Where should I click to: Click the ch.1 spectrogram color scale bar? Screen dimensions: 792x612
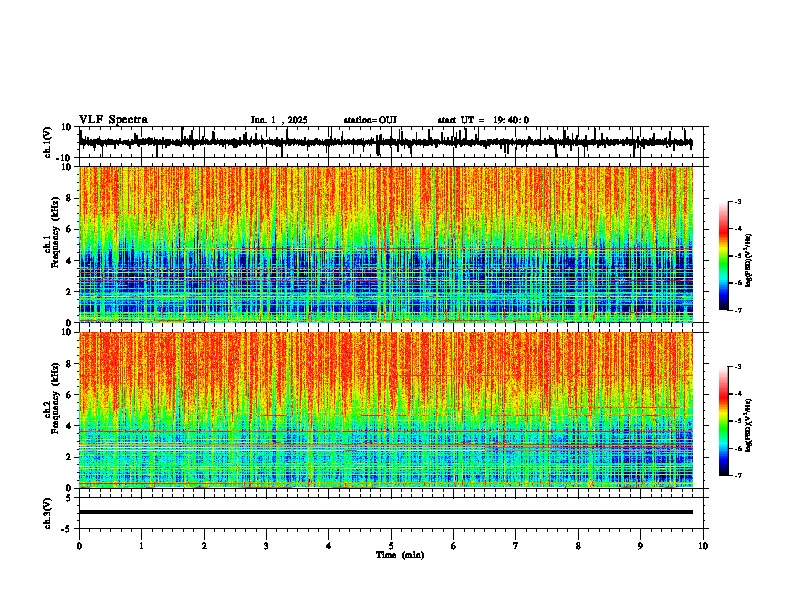coord(724,256)
